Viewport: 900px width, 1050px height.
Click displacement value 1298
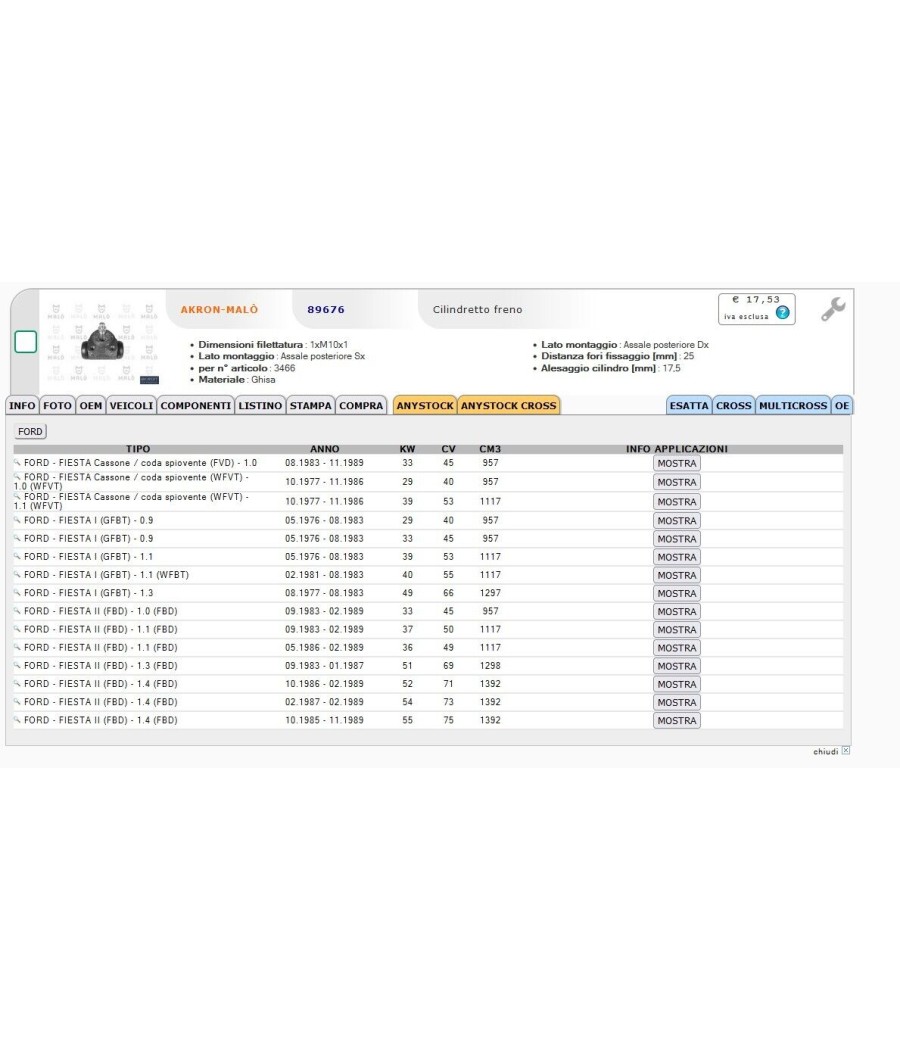click(490, 666)
